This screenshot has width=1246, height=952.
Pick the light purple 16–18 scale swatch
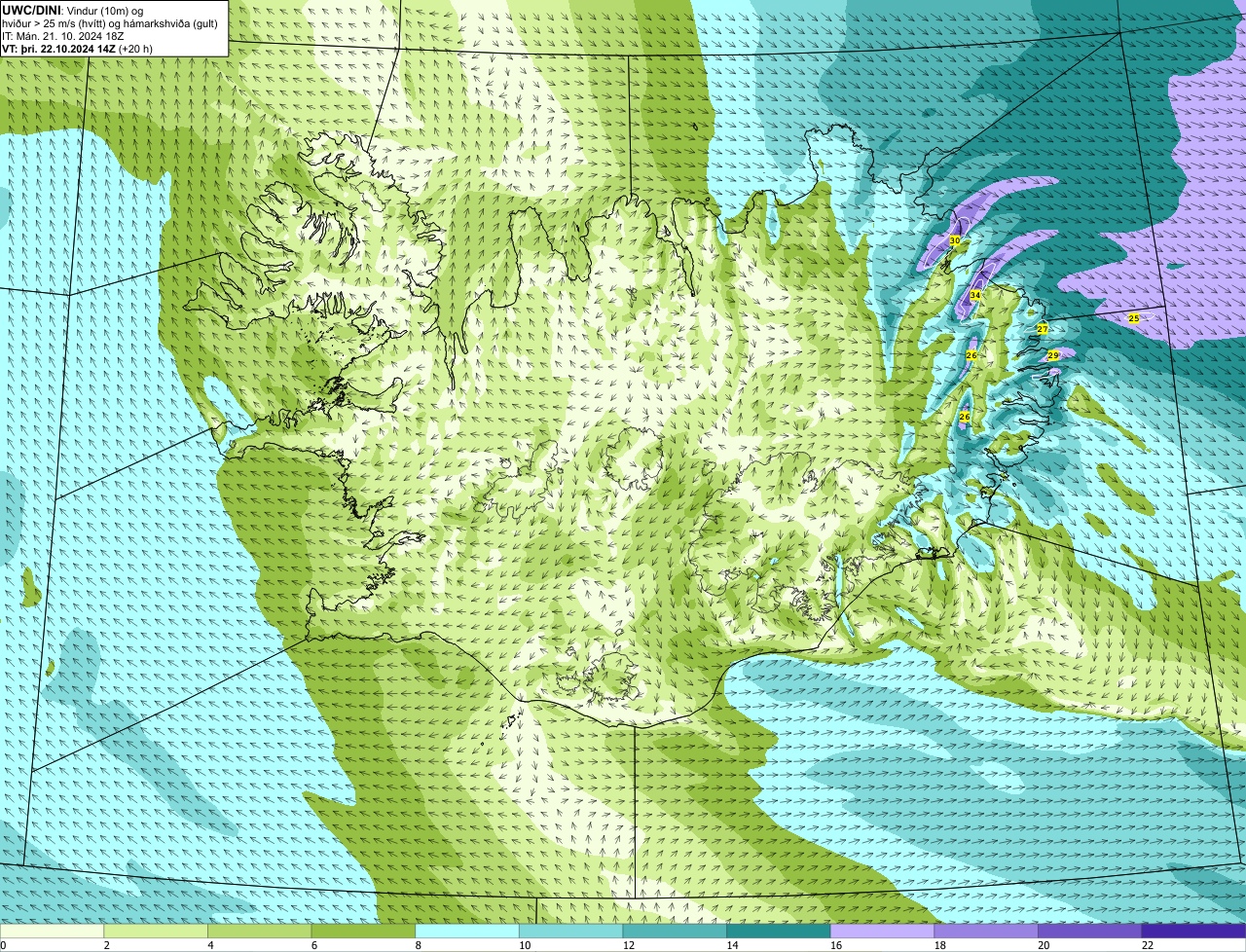pyautogui.click(x=882, y=931)
